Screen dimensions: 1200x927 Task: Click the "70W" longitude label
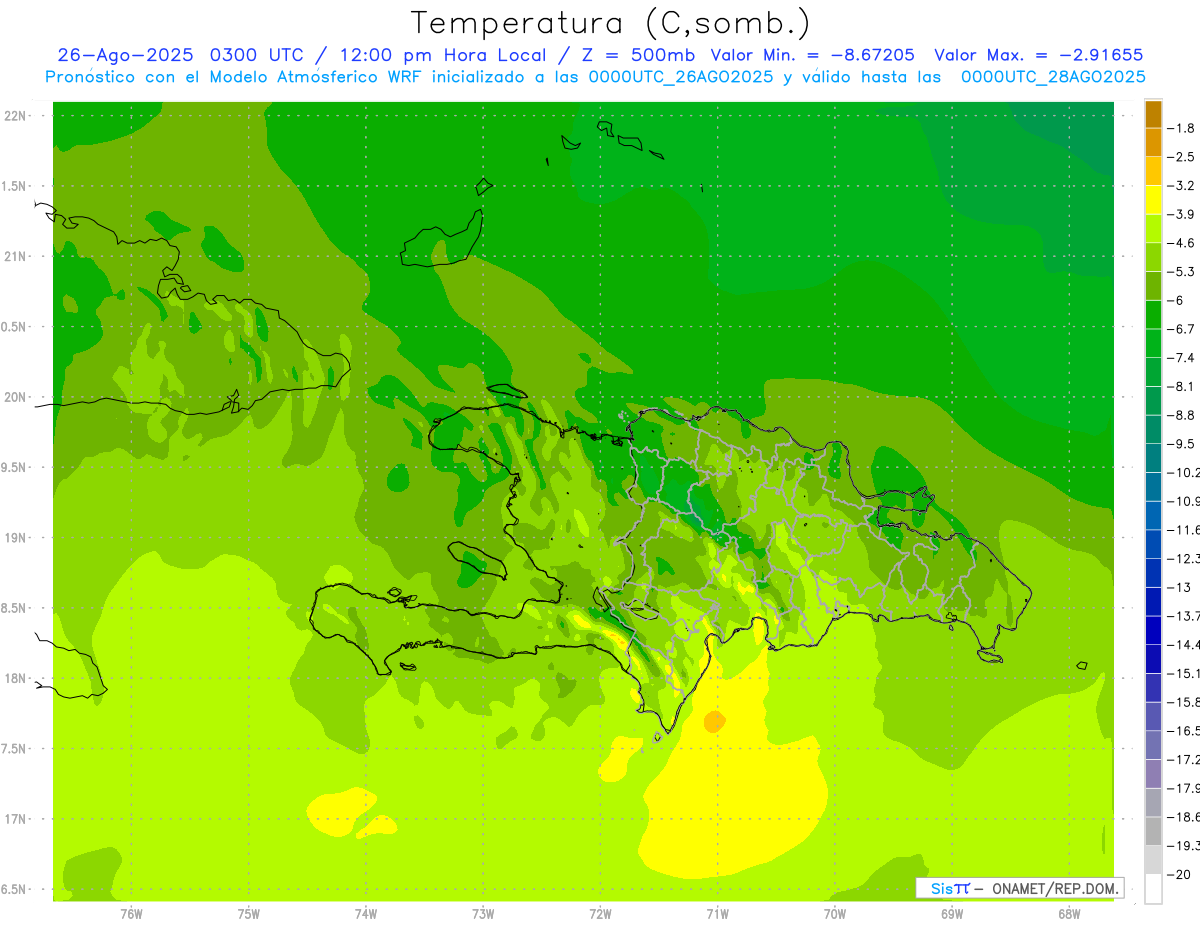tap(834, 914)
